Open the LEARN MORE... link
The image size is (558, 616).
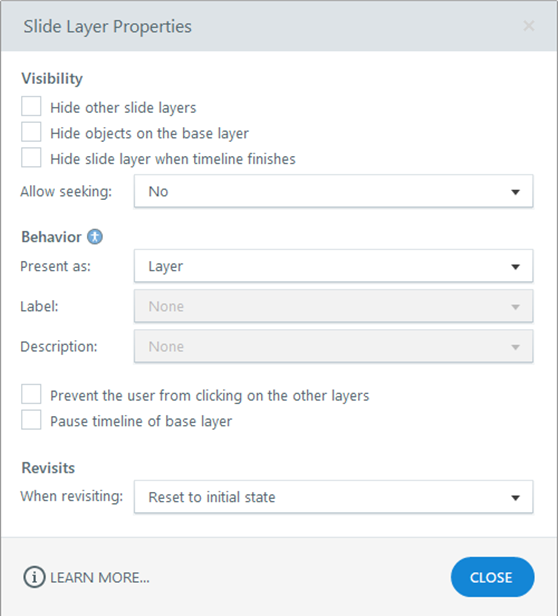click(x=100, y=578)
